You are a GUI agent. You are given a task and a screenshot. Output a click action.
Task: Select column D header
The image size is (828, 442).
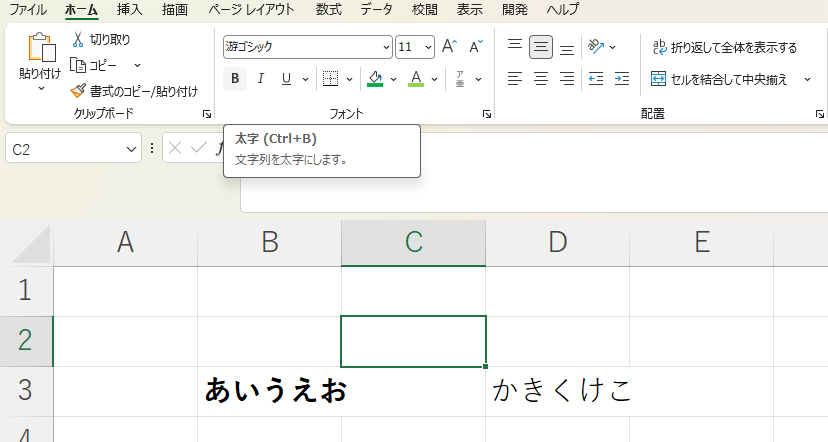pyautogui.click(x=558, y=243)
